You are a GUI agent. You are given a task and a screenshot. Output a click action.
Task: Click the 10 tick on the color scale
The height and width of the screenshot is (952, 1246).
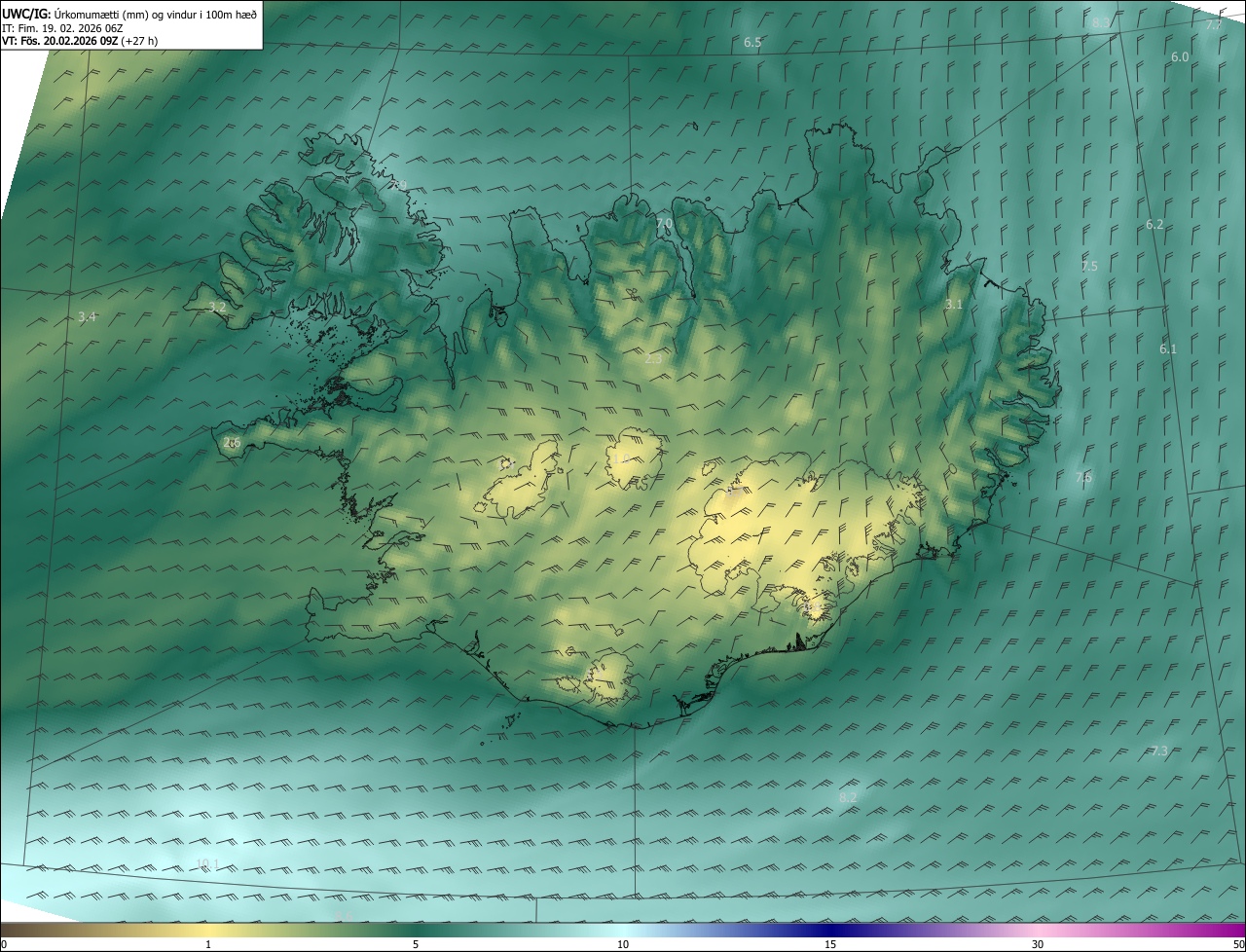tap(623, 944)
